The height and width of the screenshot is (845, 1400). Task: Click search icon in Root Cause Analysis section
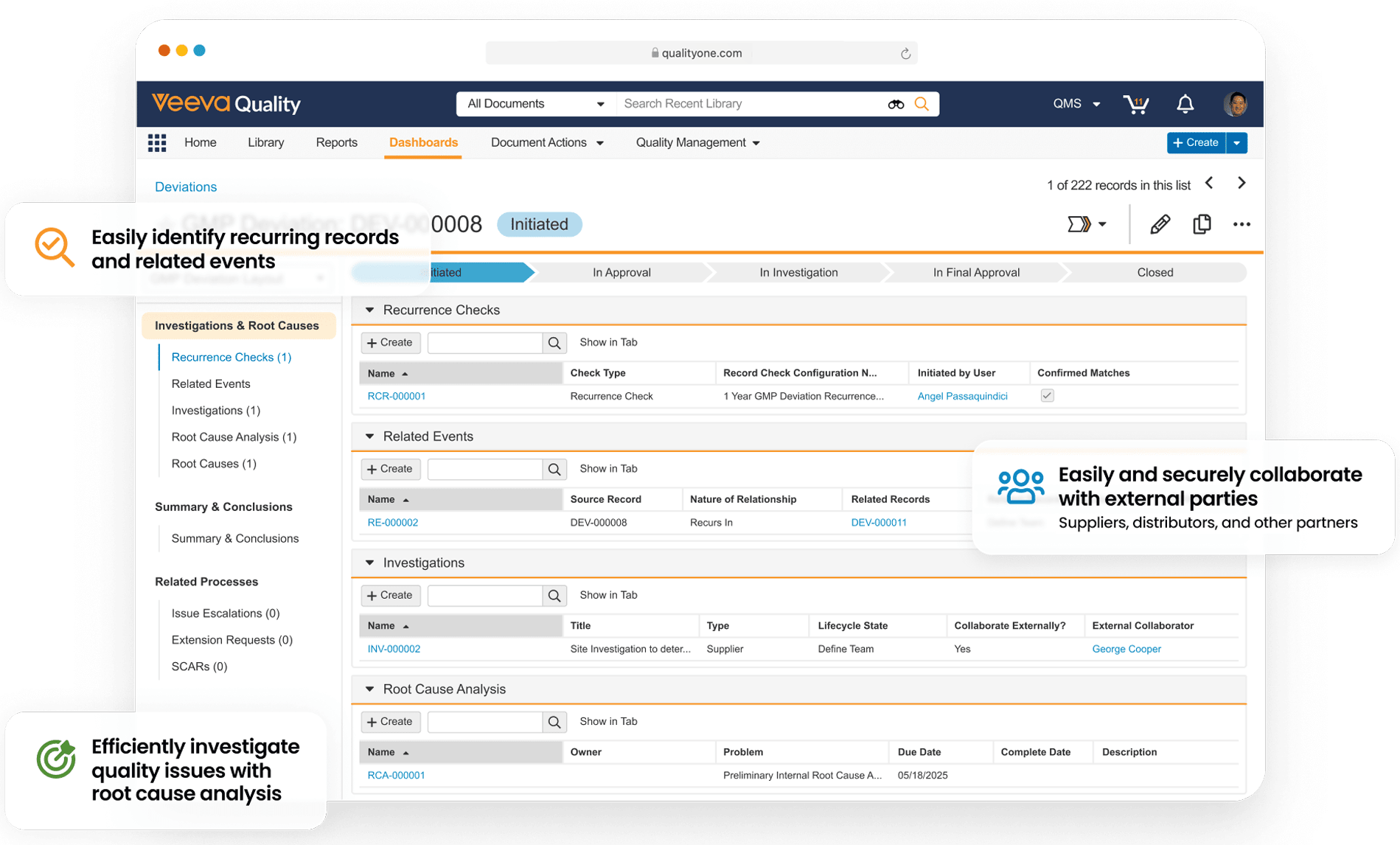pyautogui.click(x=554, y=722)
